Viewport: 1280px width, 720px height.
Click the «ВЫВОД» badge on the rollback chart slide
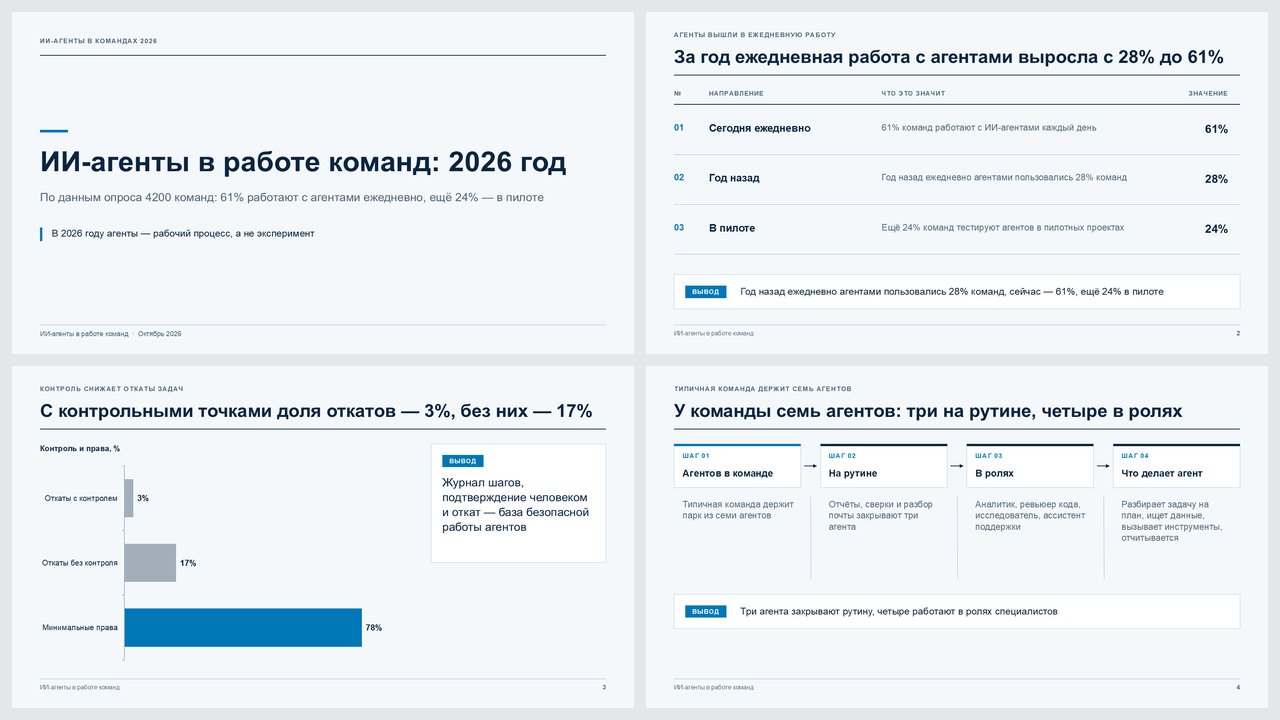coord(463,461)
